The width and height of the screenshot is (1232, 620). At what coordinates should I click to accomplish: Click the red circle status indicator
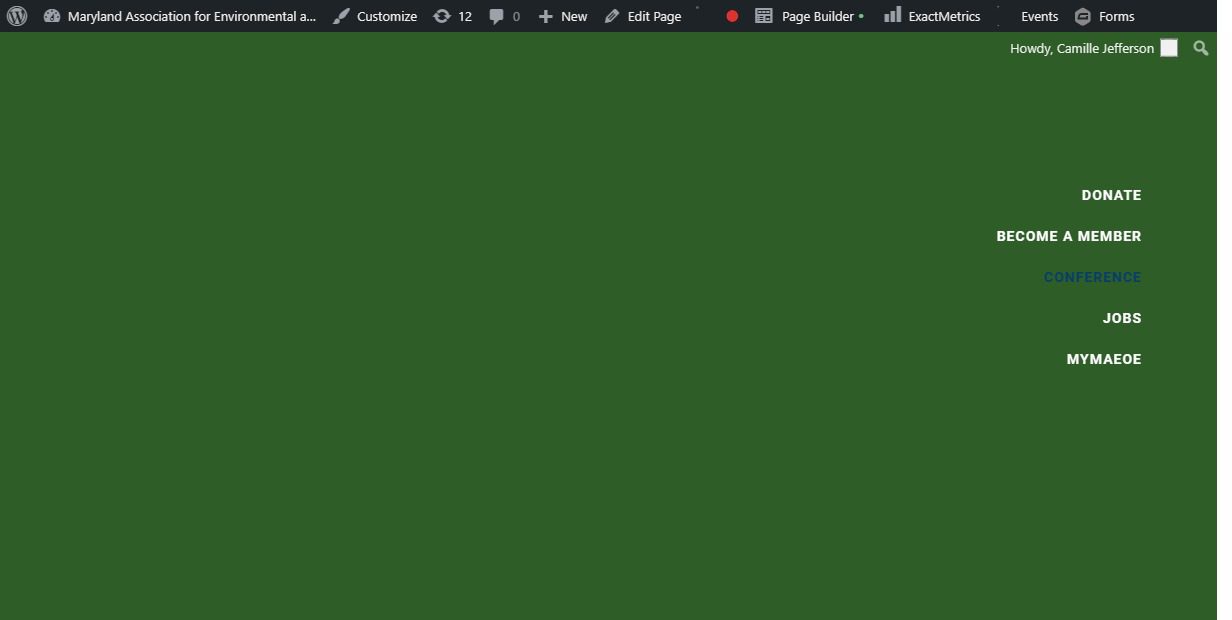pyautogui.click(x=732, y=16)
